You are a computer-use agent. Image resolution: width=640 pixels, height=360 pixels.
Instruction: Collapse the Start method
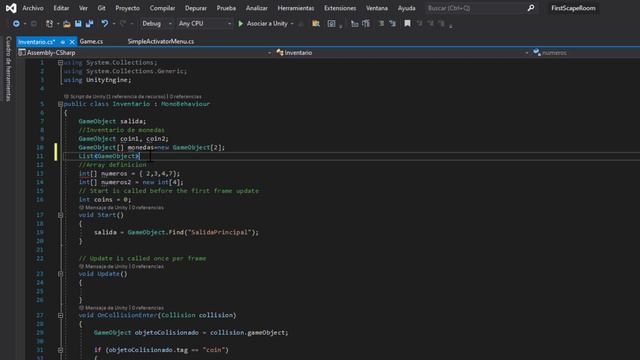point(60,215)
